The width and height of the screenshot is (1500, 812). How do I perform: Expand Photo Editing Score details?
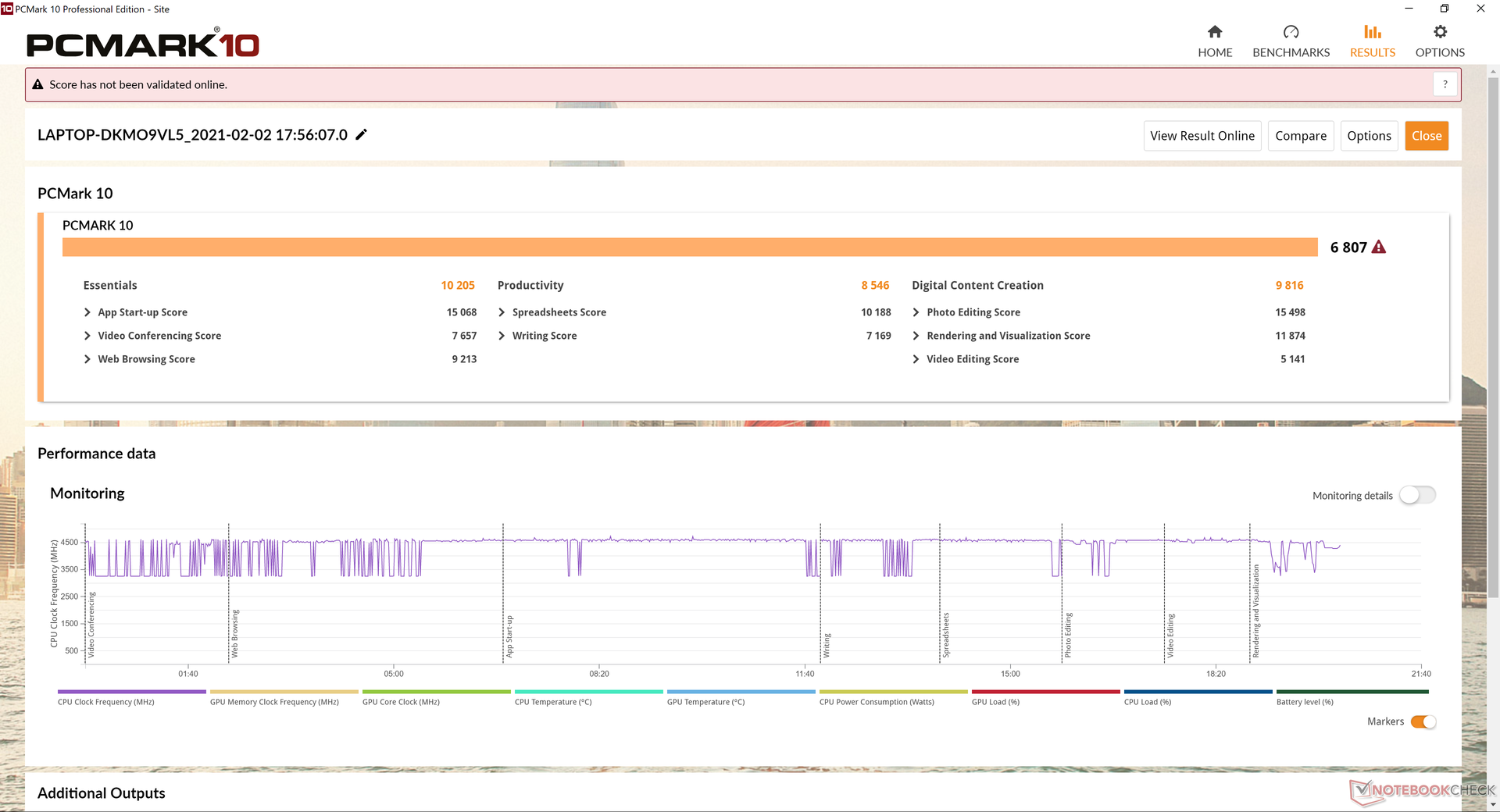click(x=916, y=312)
